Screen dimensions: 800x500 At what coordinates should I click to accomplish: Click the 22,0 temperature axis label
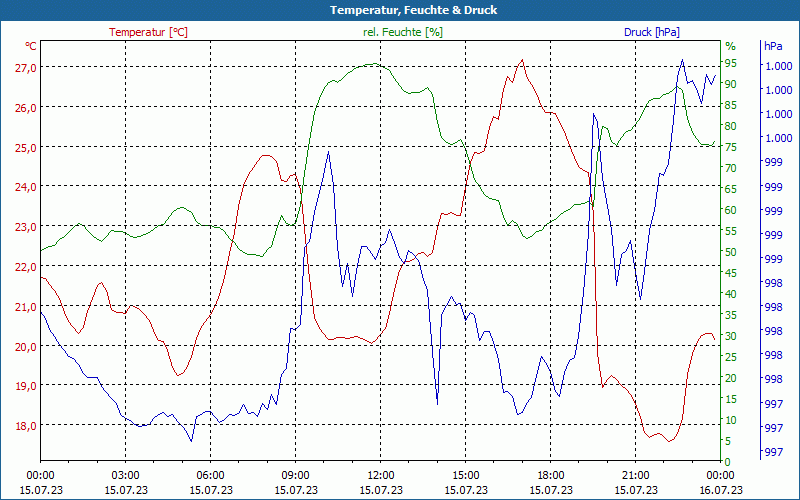point(26,267)
